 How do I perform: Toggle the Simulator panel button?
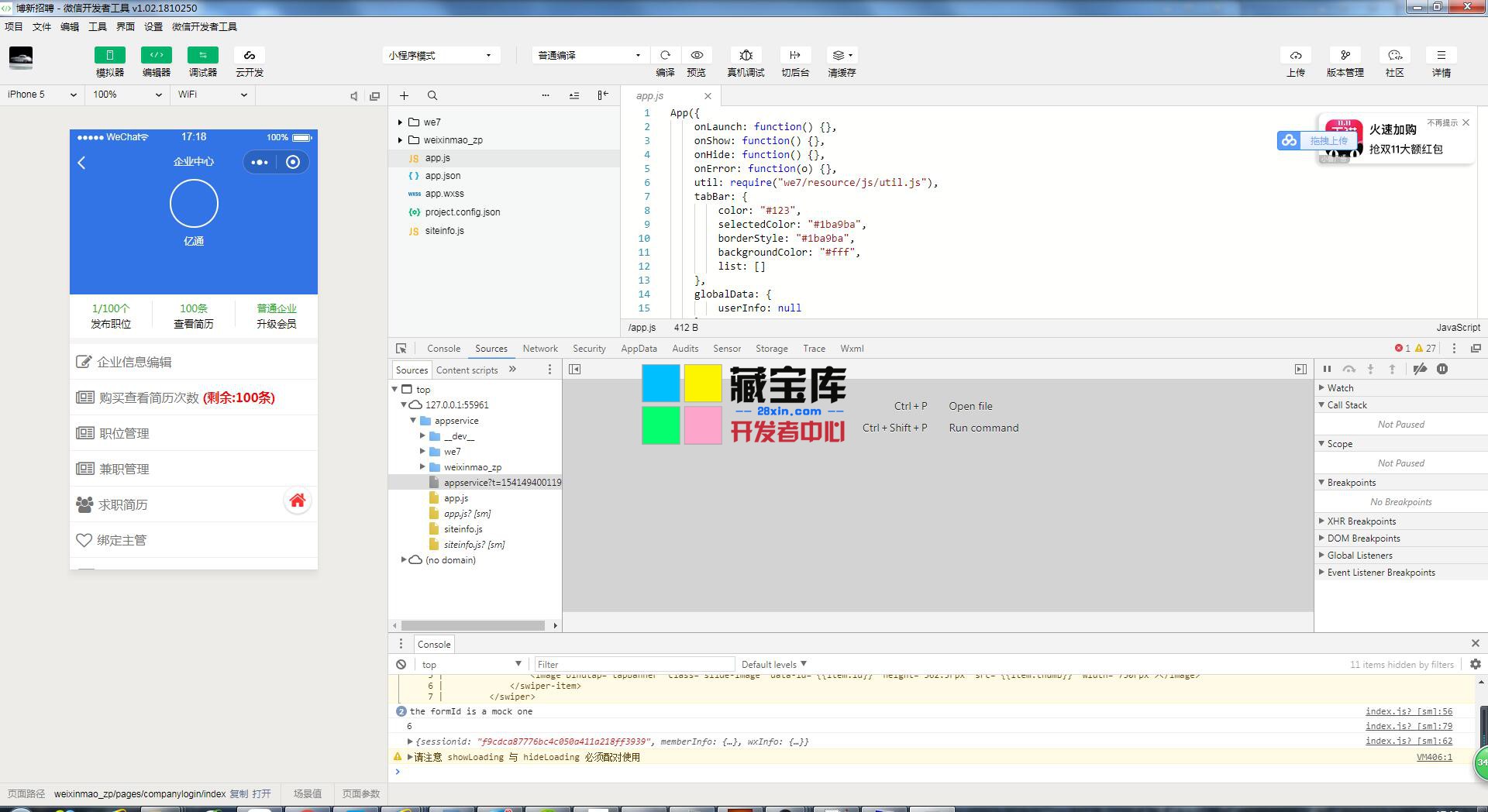[109, 56]
